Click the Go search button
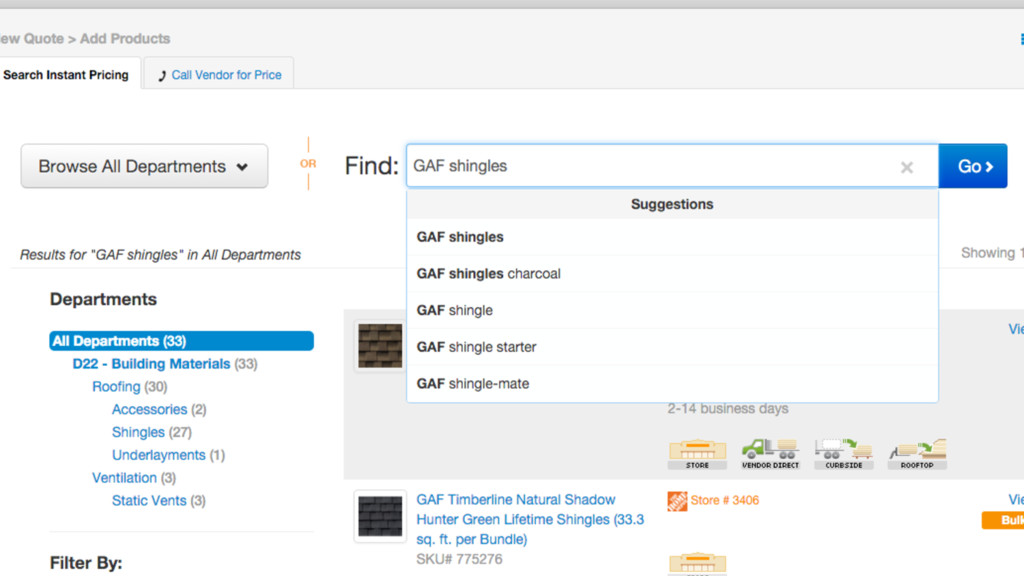This screenshot has width=1024, height=576. click(973, 166)
